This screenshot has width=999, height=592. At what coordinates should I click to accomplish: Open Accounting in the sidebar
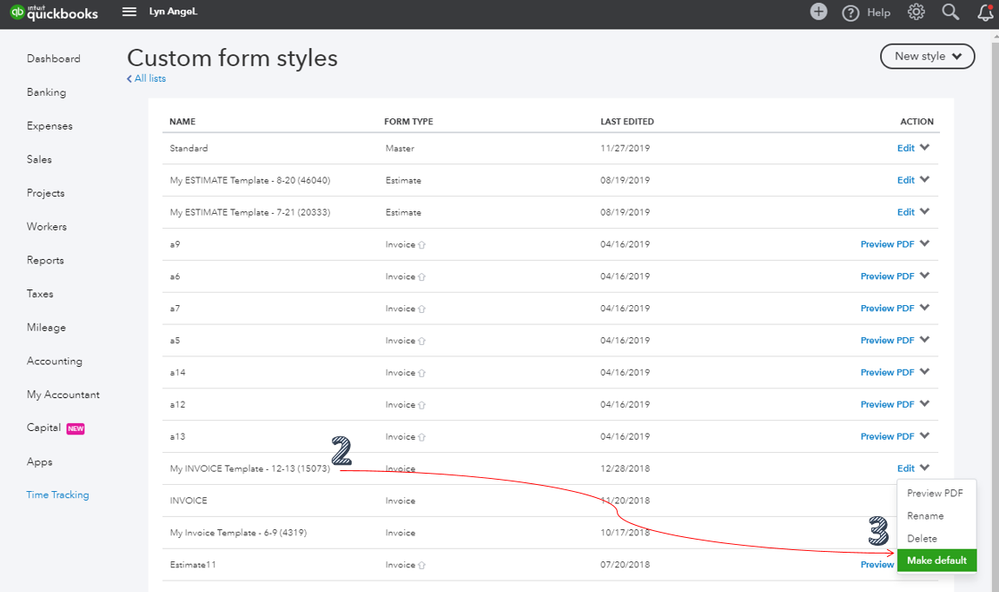[55, 361]
